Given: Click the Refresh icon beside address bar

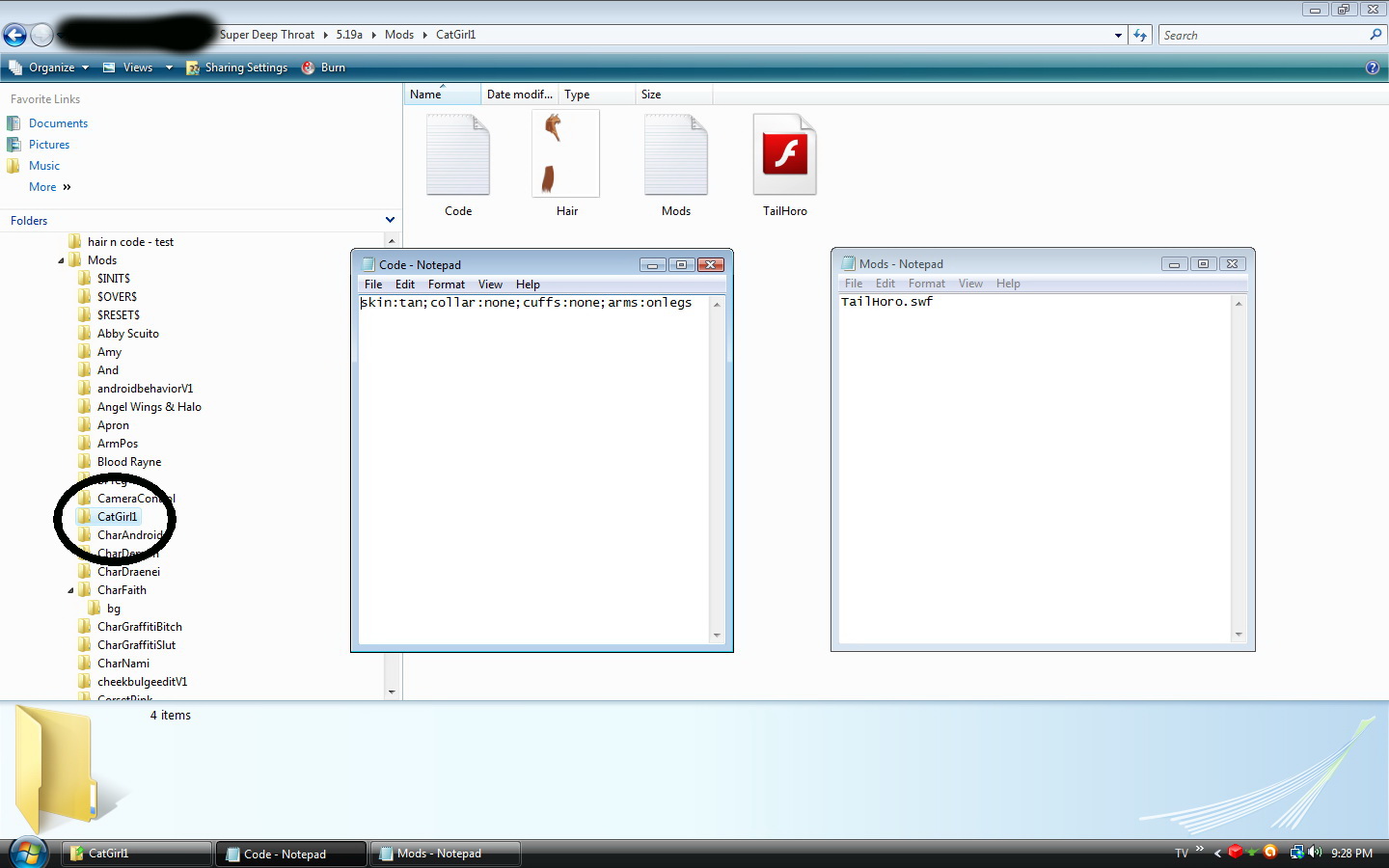Looking at the screenshot, I should pos(1140,36).
